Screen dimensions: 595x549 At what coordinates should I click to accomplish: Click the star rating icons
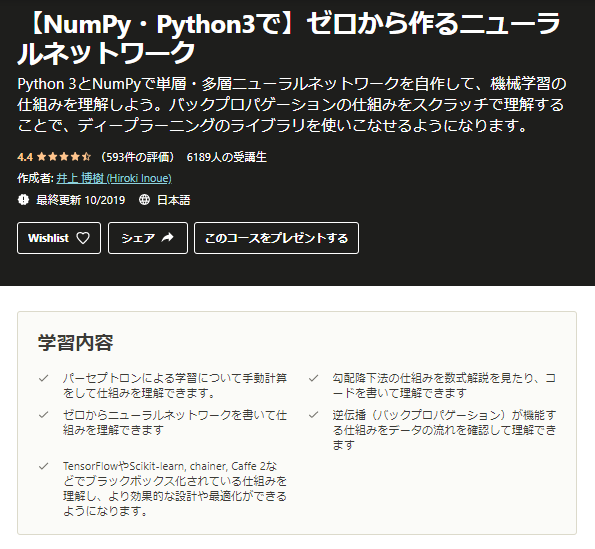[64, 157]
